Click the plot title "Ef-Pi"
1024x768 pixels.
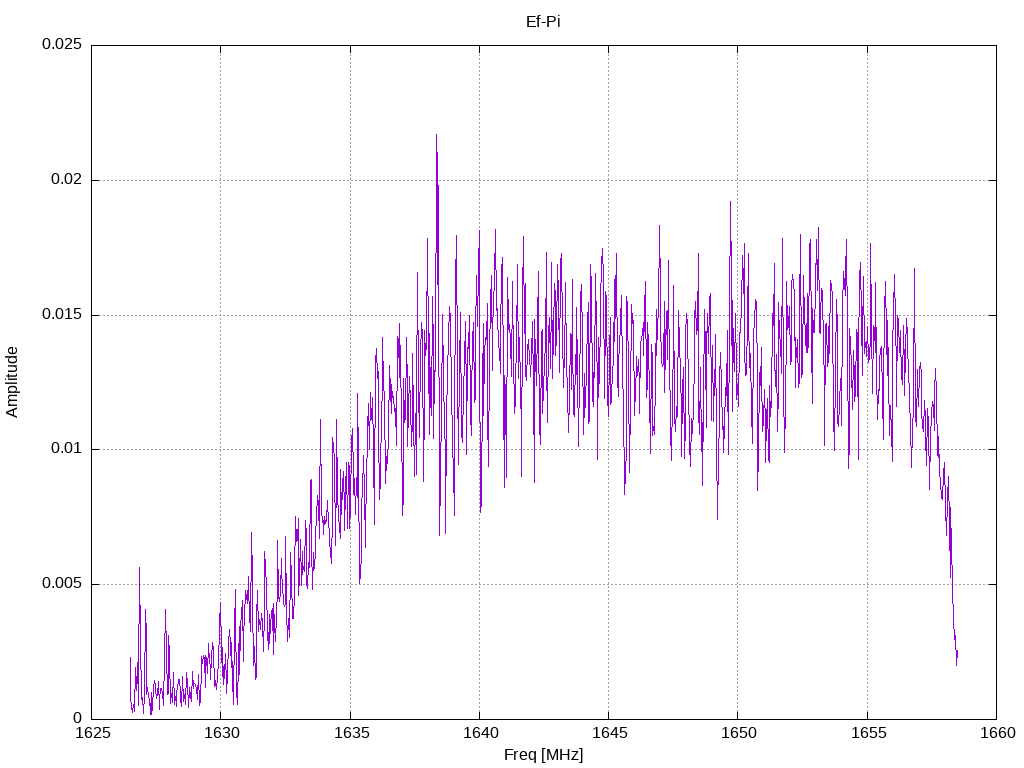pos(543,22)
